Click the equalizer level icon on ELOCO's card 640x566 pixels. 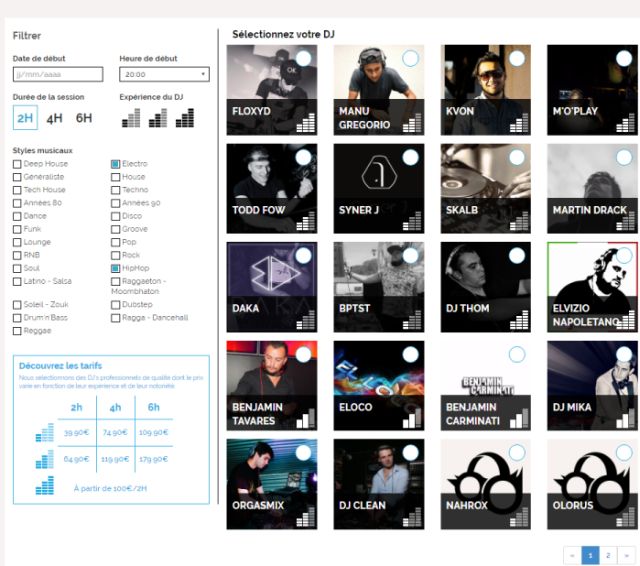pos(413,419)
